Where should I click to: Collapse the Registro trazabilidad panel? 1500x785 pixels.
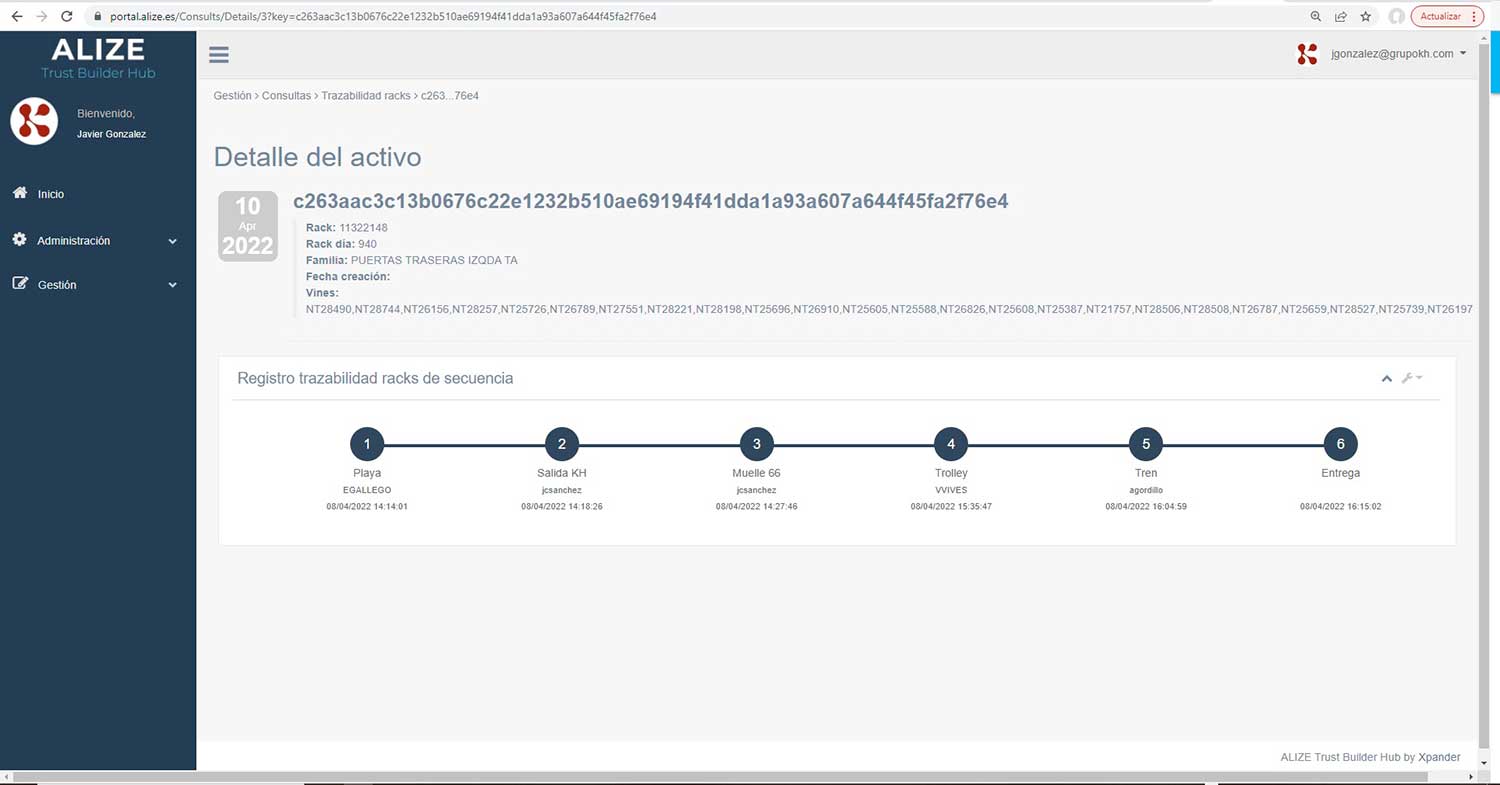pyautogui.click(x=1386, y=378)
